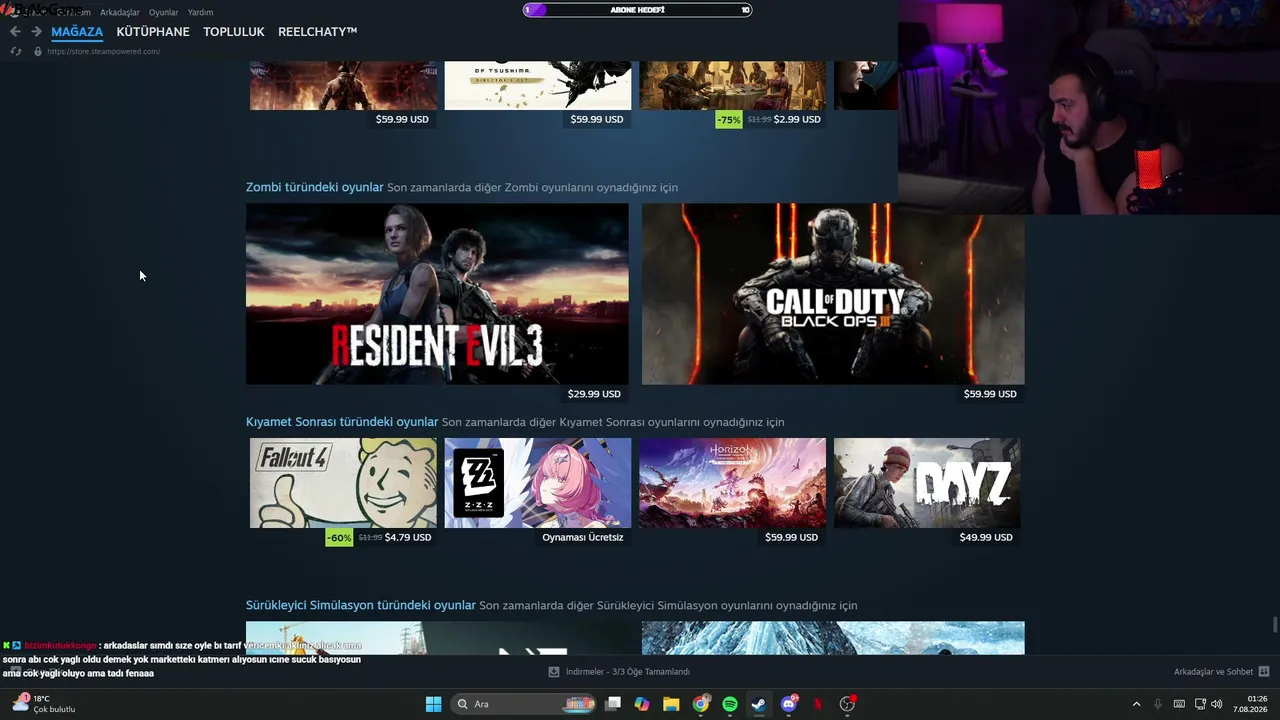The width and height of the screenshot is (1280, 720).
Task: Open Discord from the taskbar
Action: click(x=789, y=704)
